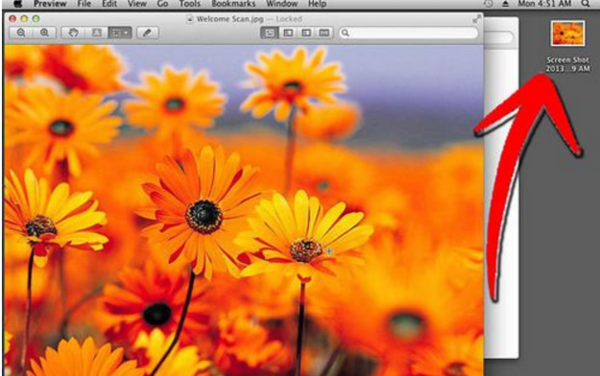Click the Preview search field
This screenshot has height=376, width=600.
[x=408, y=33]
